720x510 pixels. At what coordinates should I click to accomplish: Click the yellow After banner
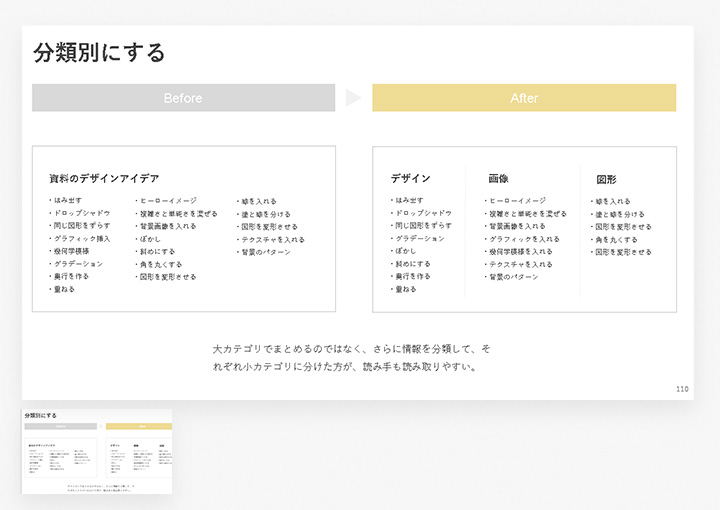524,98
